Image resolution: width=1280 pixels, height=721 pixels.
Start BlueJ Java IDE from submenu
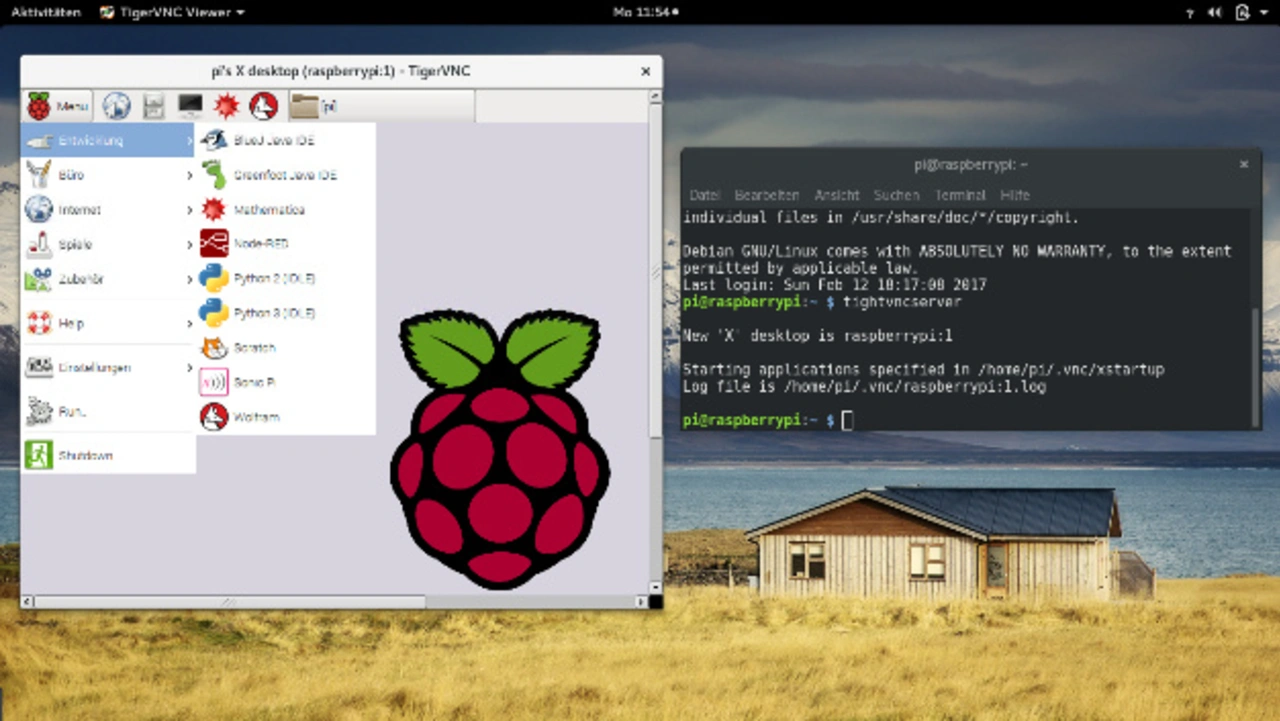tap(286, 141)
